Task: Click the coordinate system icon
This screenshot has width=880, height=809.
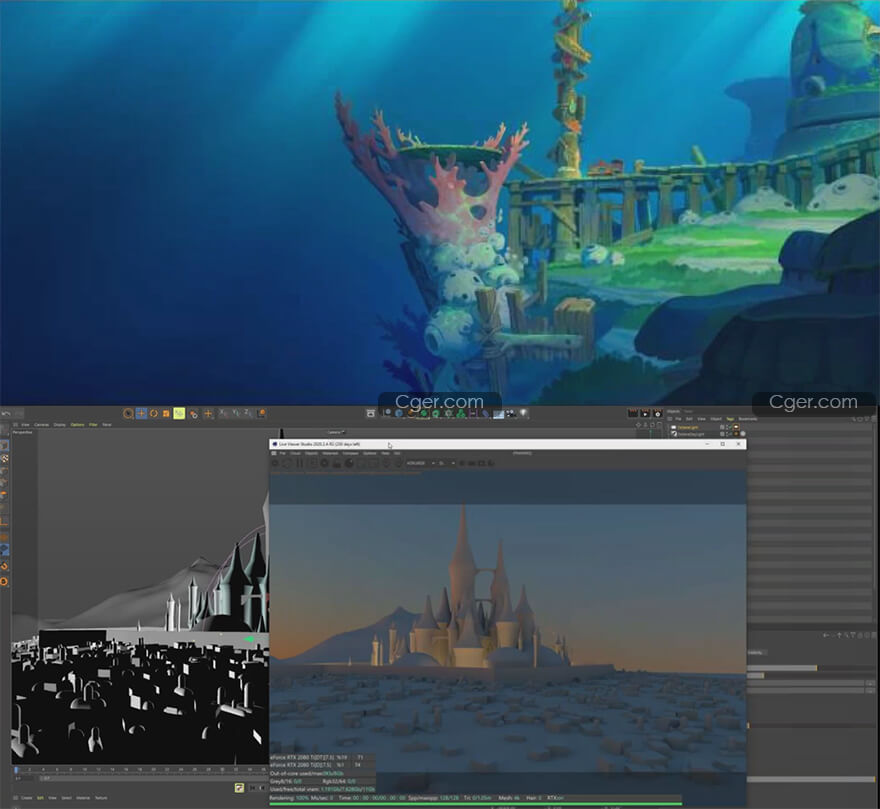Action: click(x=261, y=414)
